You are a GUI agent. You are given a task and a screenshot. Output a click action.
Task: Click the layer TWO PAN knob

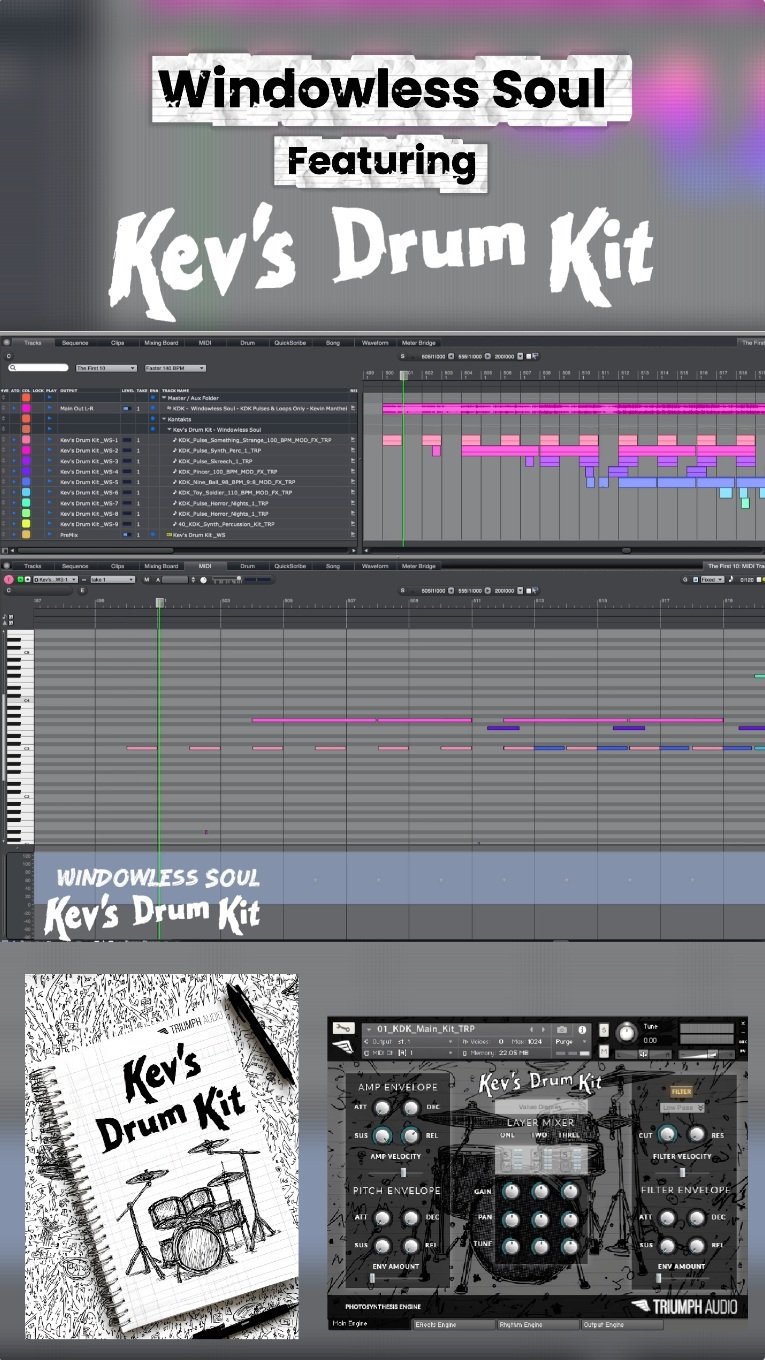540,1219
